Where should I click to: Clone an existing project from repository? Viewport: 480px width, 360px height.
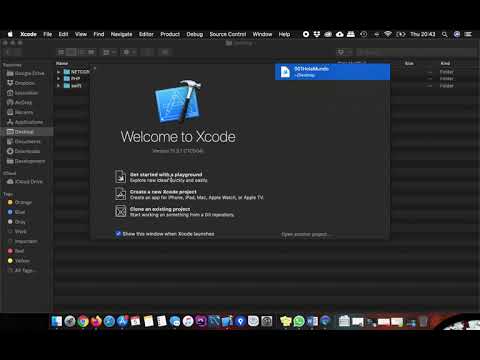coord(175,212)
